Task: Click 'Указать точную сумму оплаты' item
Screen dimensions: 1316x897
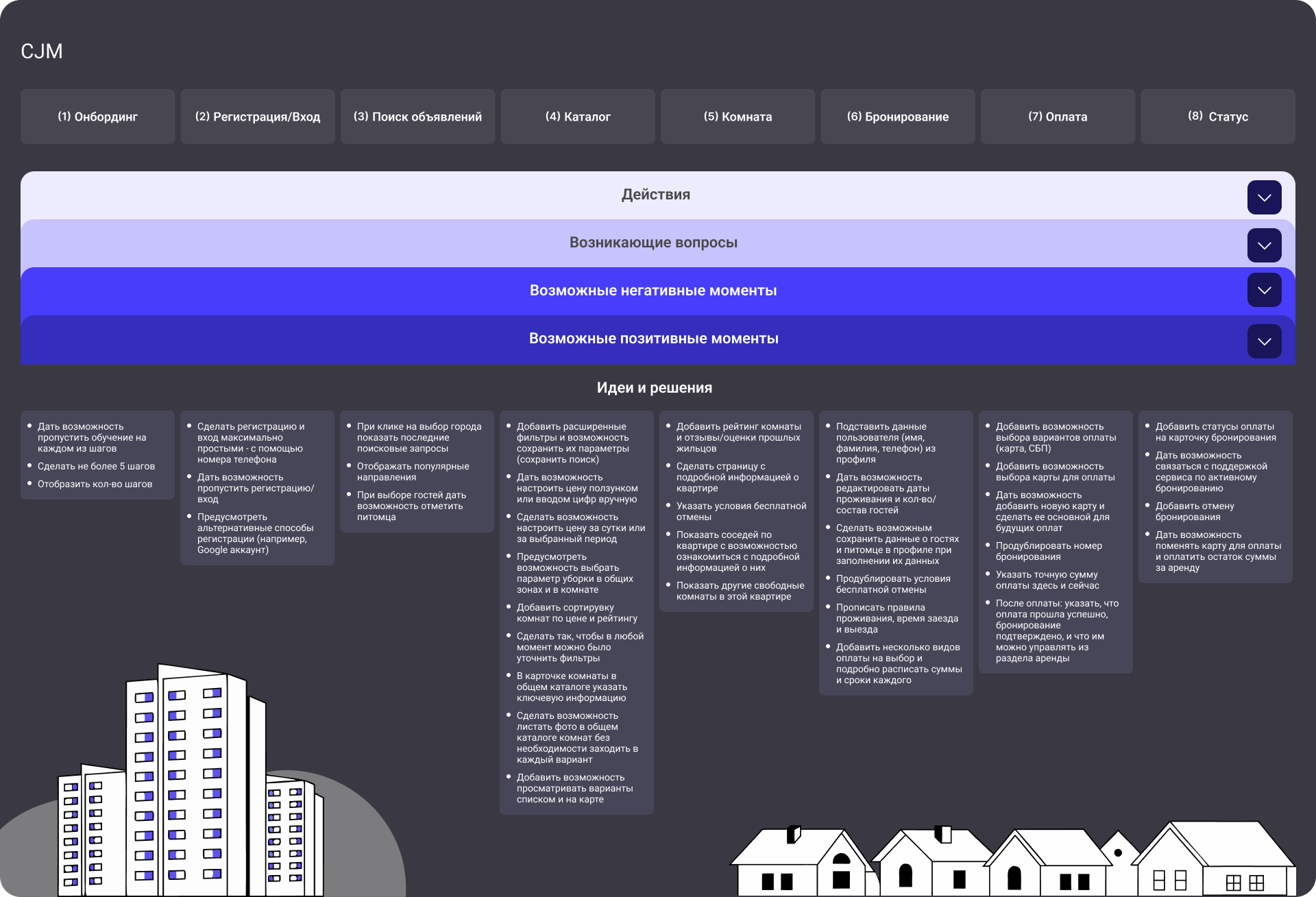Action: (1047, 580)
